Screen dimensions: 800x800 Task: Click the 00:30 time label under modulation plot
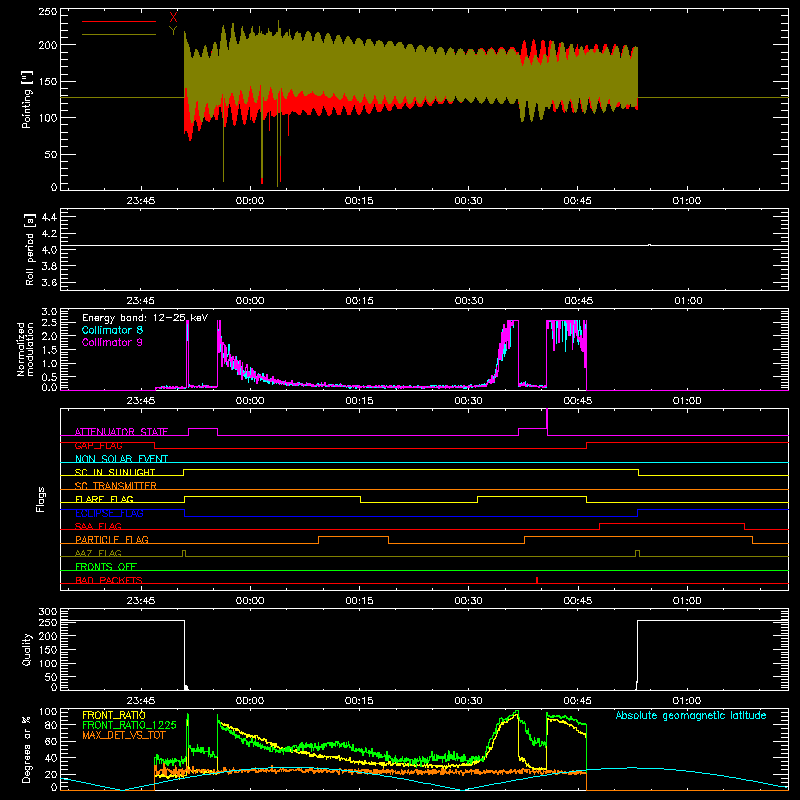click(468, 401)
